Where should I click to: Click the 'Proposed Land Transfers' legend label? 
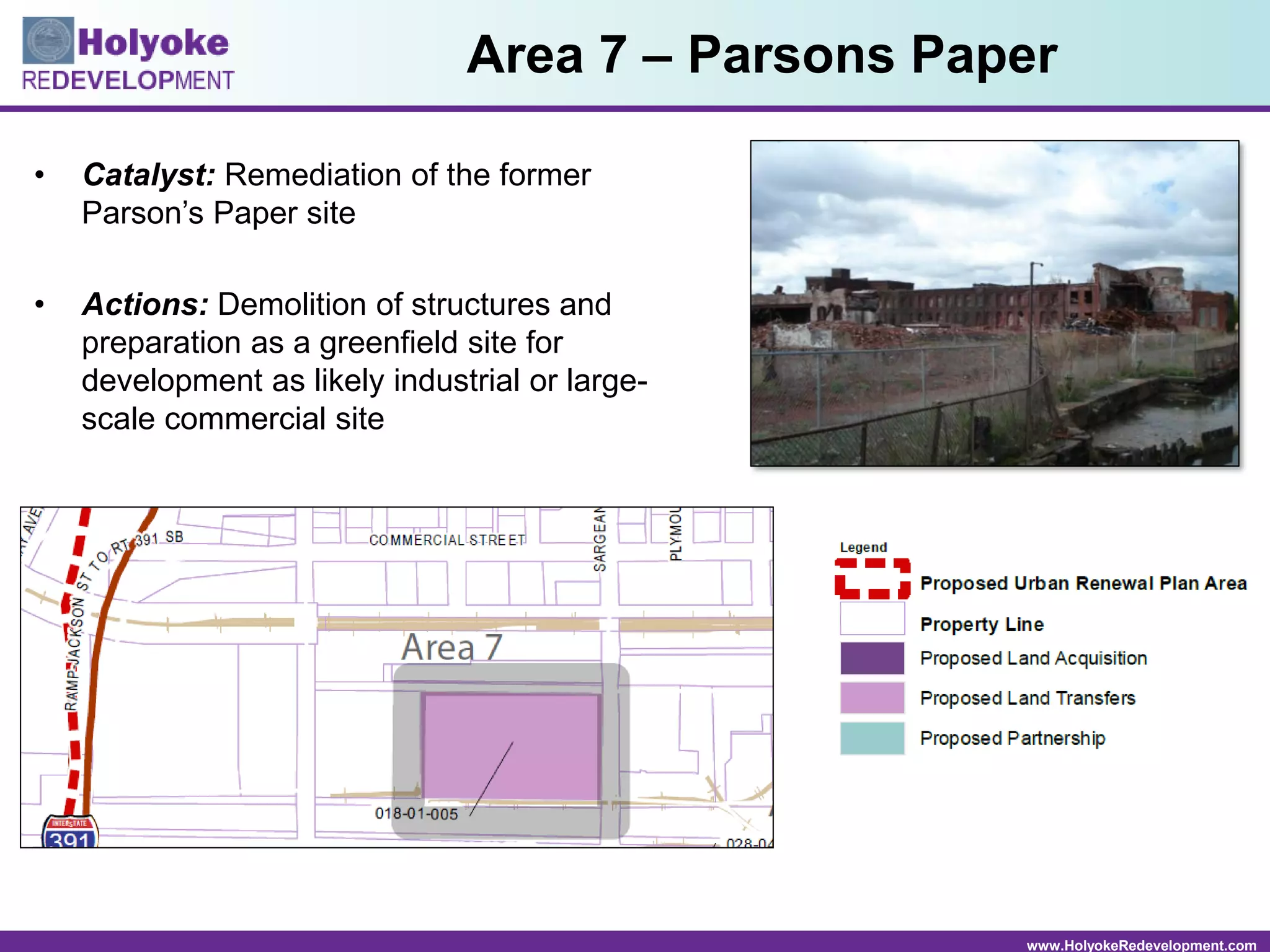tap(1028, 698)
